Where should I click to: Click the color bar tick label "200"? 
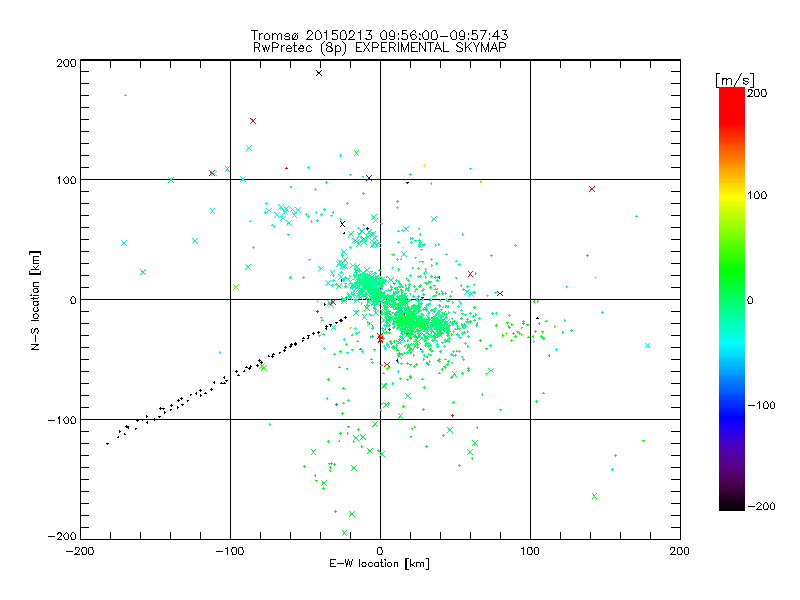[757, 93]
